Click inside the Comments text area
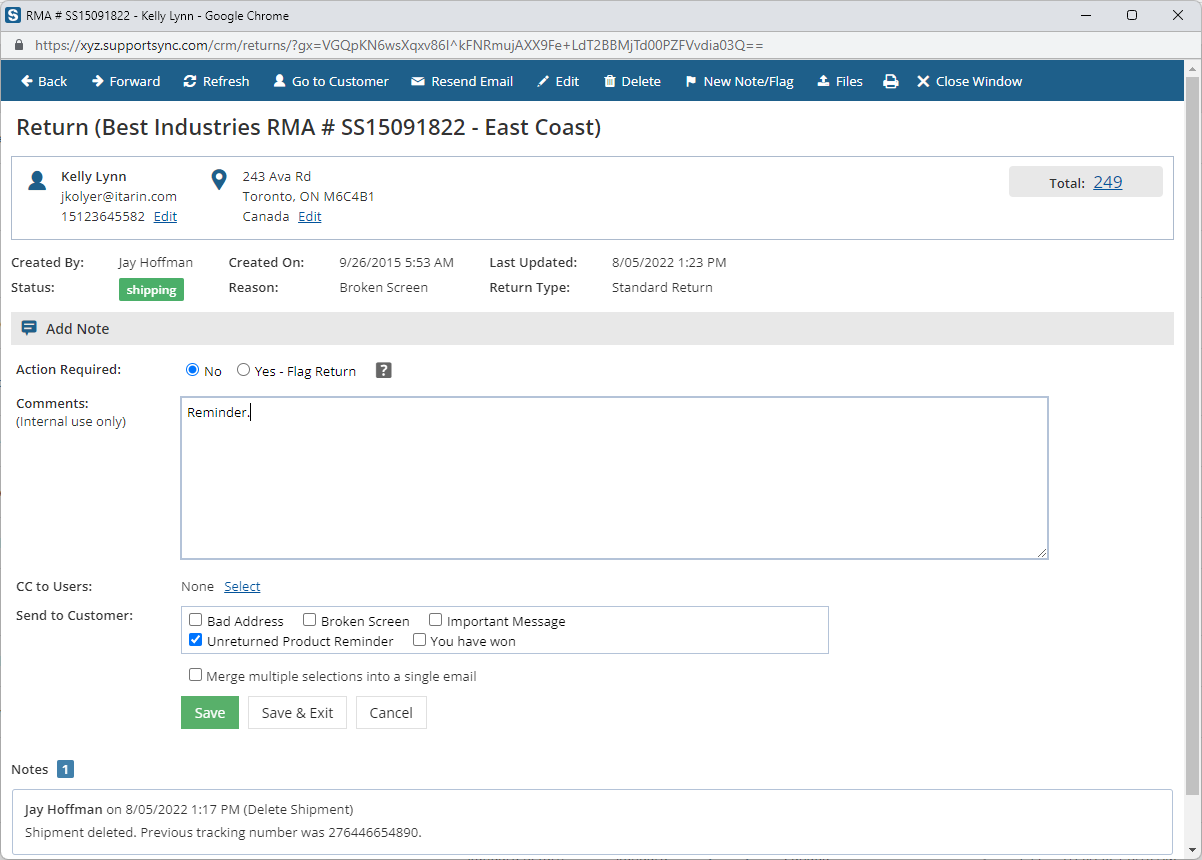Image resolution: width=1202 pixels, height=860 pixels. [x=614, y=478]
